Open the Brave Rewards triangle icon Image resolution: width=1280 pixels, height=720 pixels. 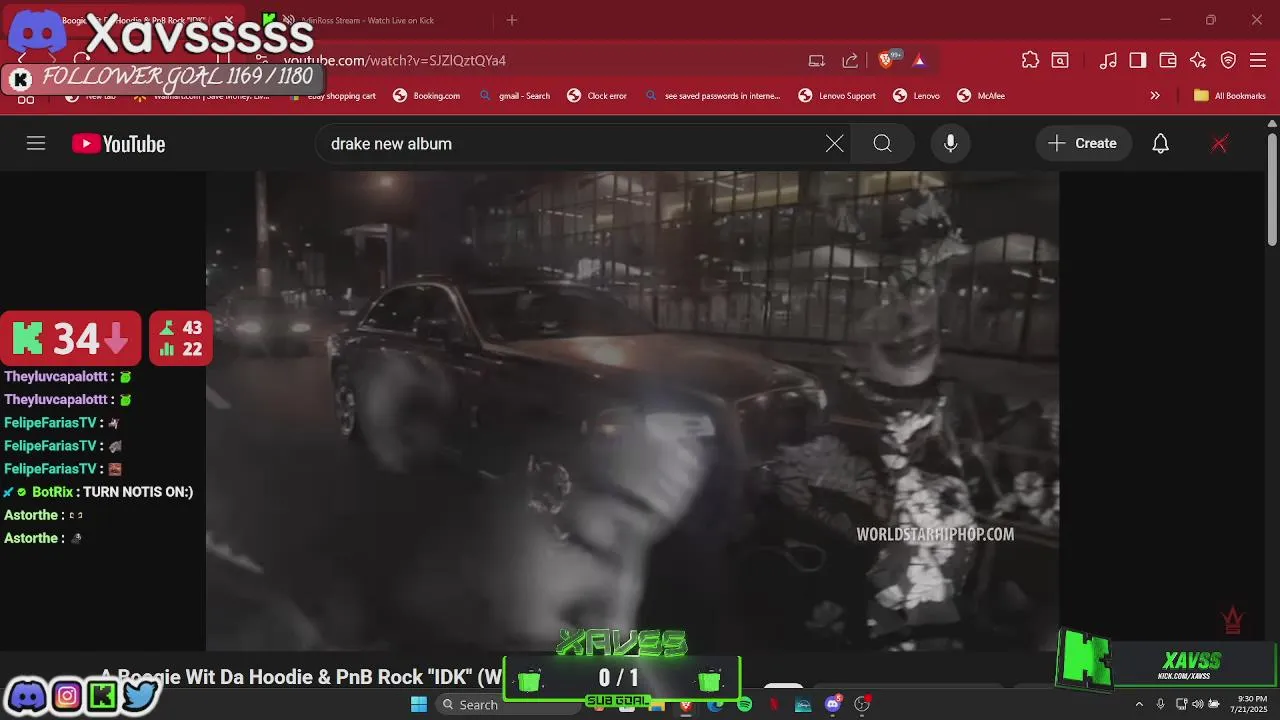tap(919, 60)
